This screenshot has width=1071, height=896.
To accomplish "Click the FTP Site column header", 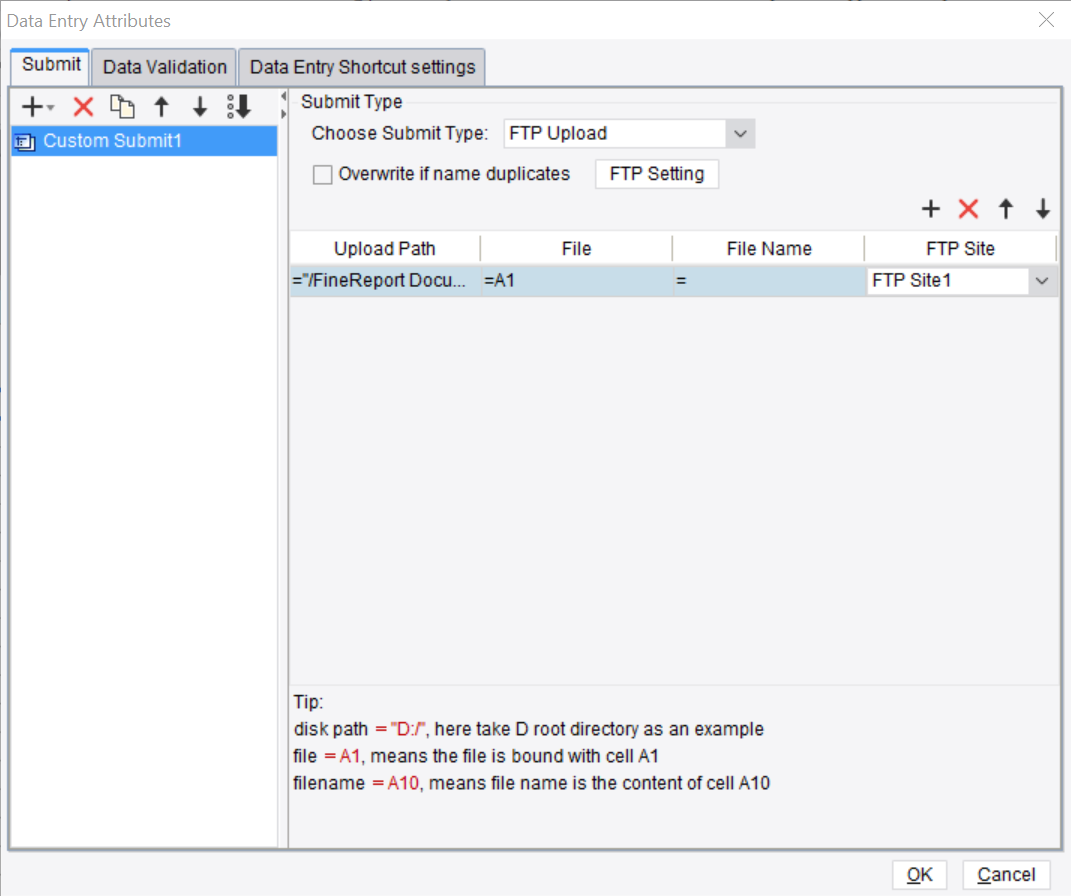I will point(960,249).
